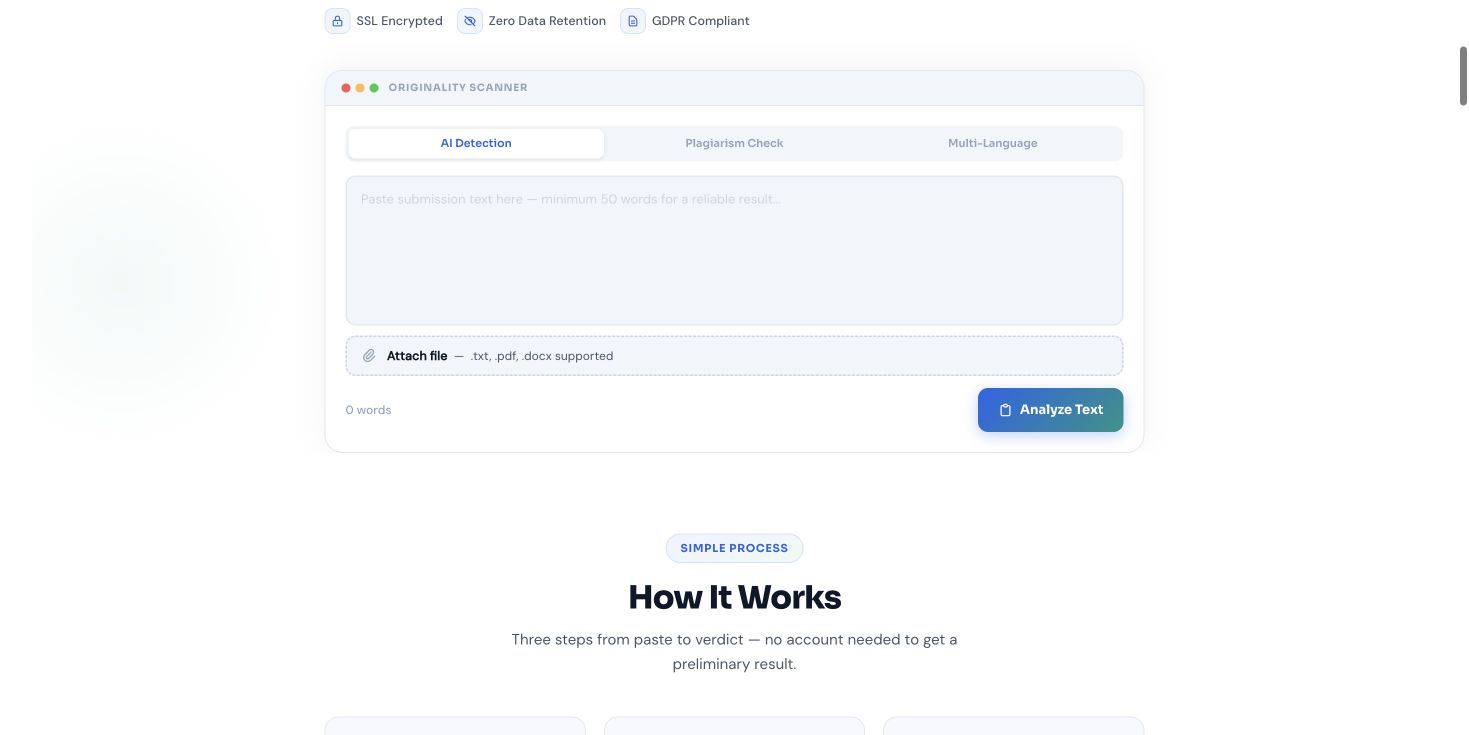The height and width of the screenshot is (735, 1469).
Task: Click the 0 words counter
Action: [368, 410]
